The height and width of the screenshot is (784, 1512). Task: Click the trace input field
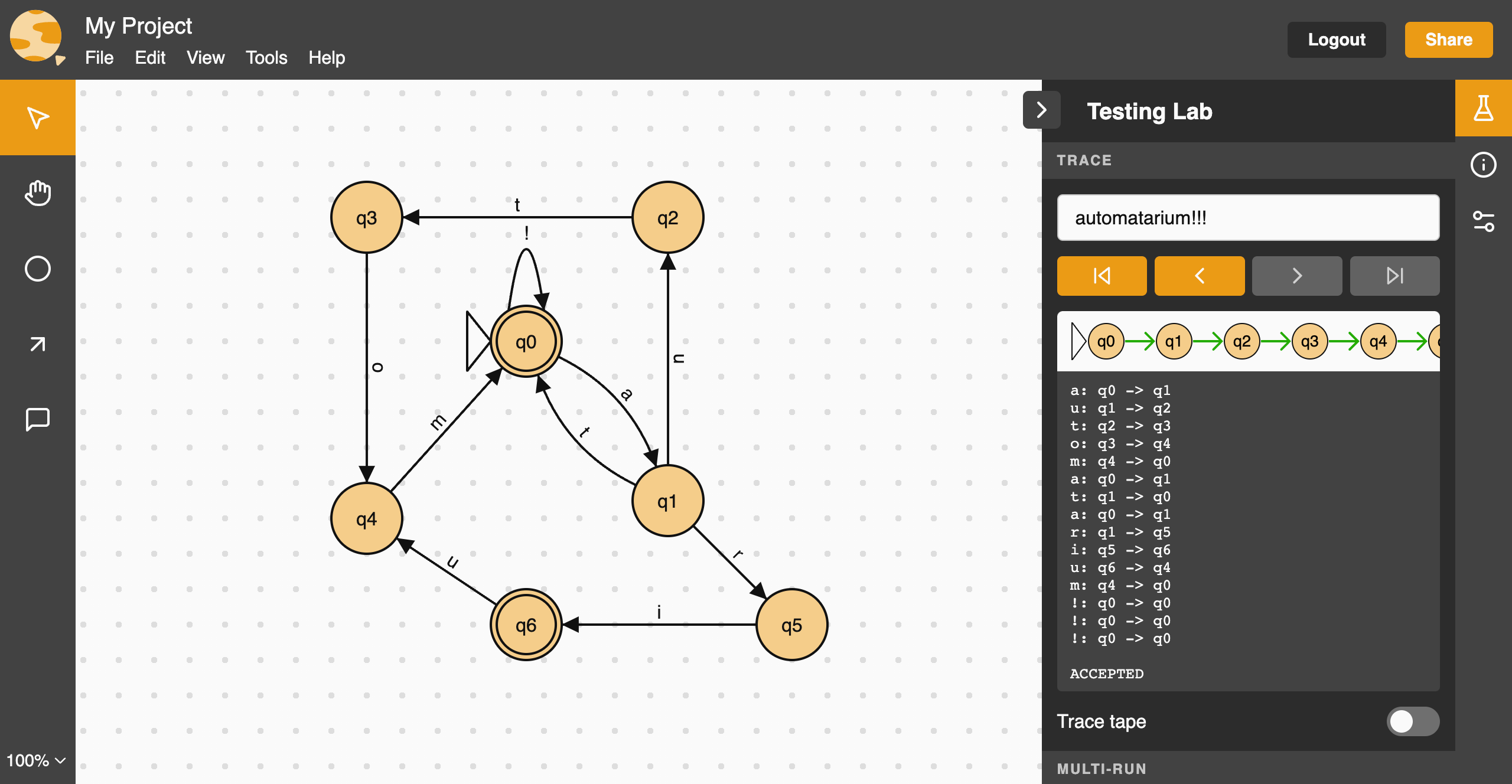1247,218
